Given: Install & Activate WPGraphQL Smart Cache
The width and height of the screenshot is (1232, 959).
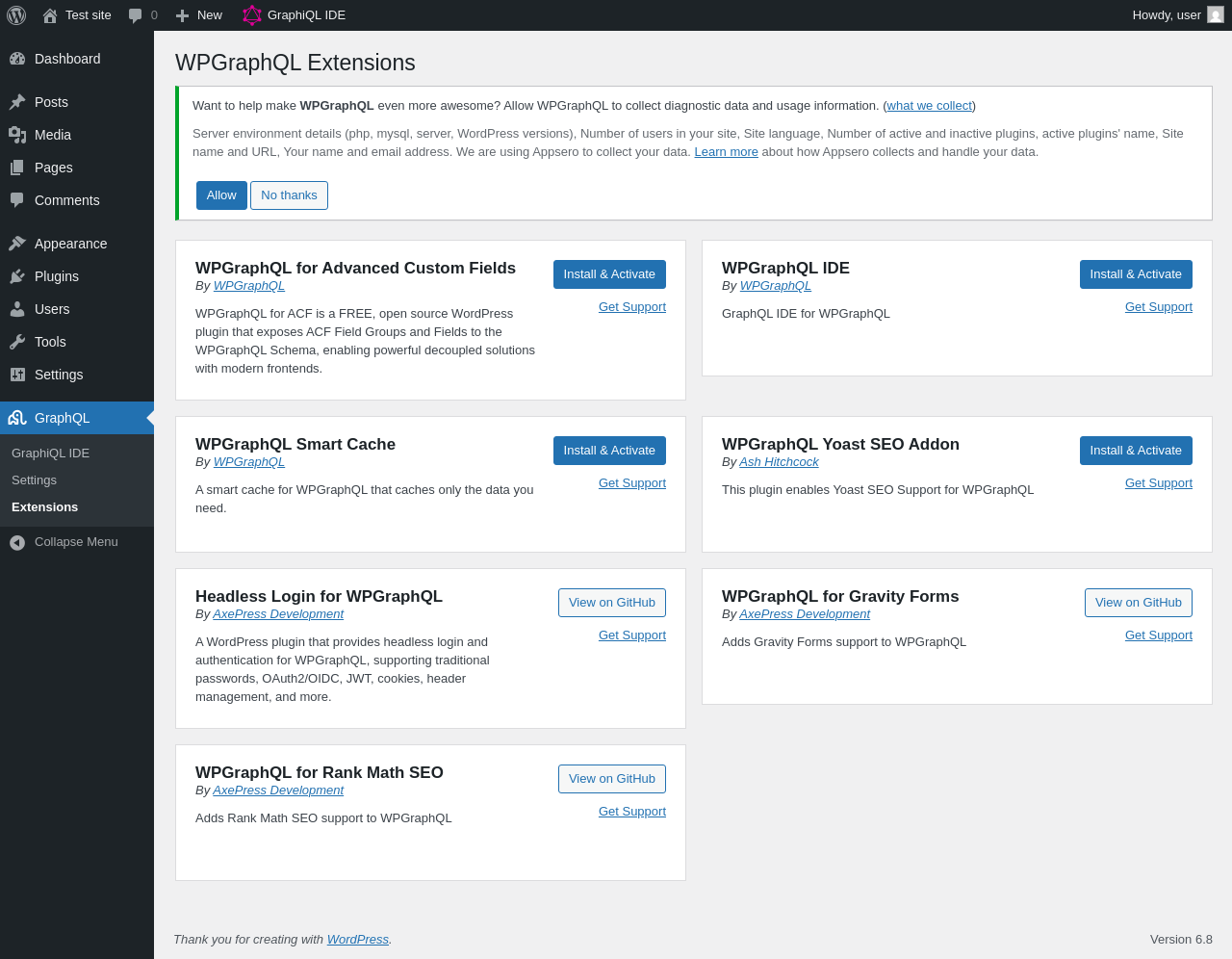Looking at the screenshot, I should pyautogui.click(x=609, y=451).
